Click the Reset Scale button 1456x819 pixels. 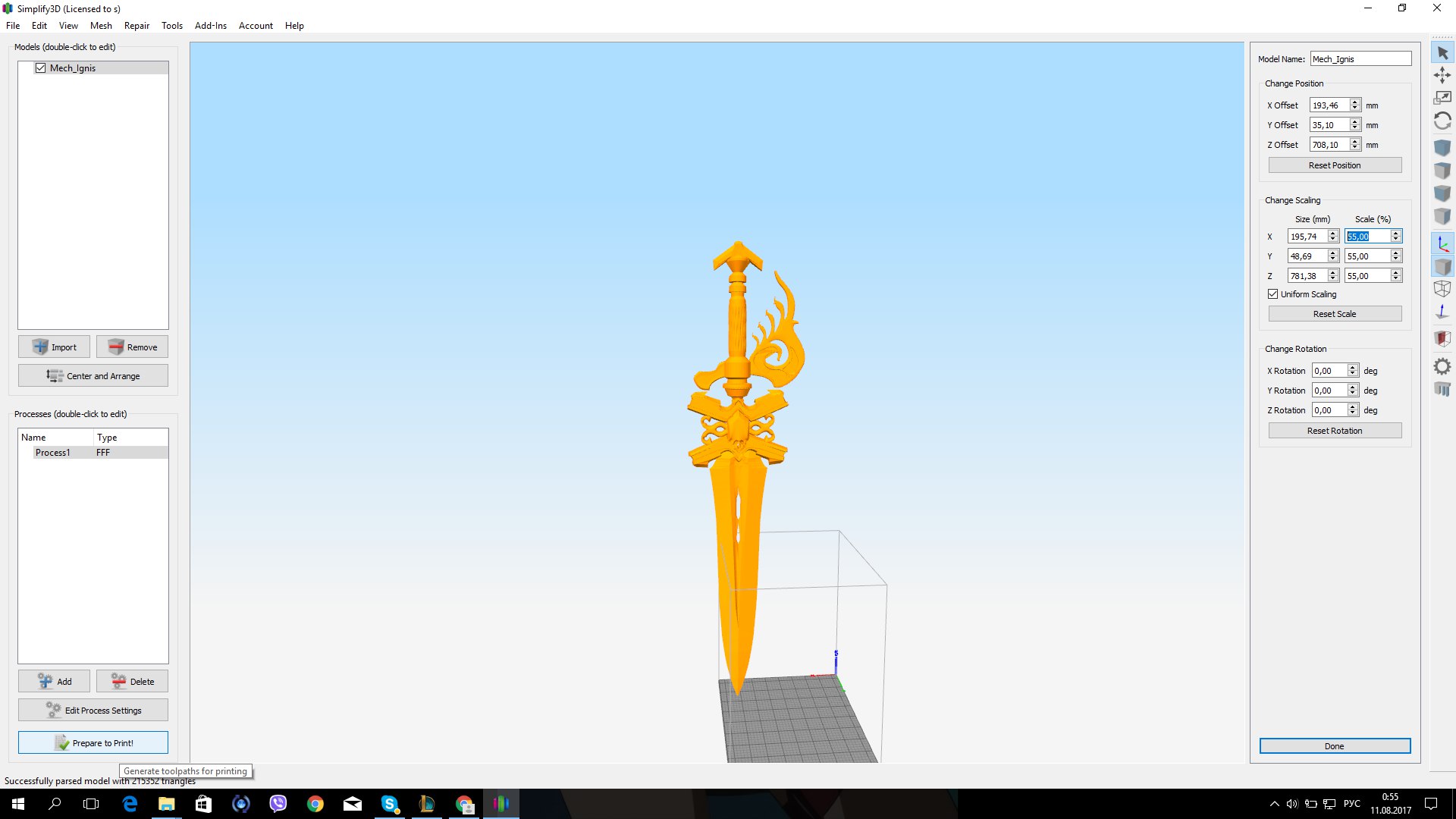(x=1335, y=314)
